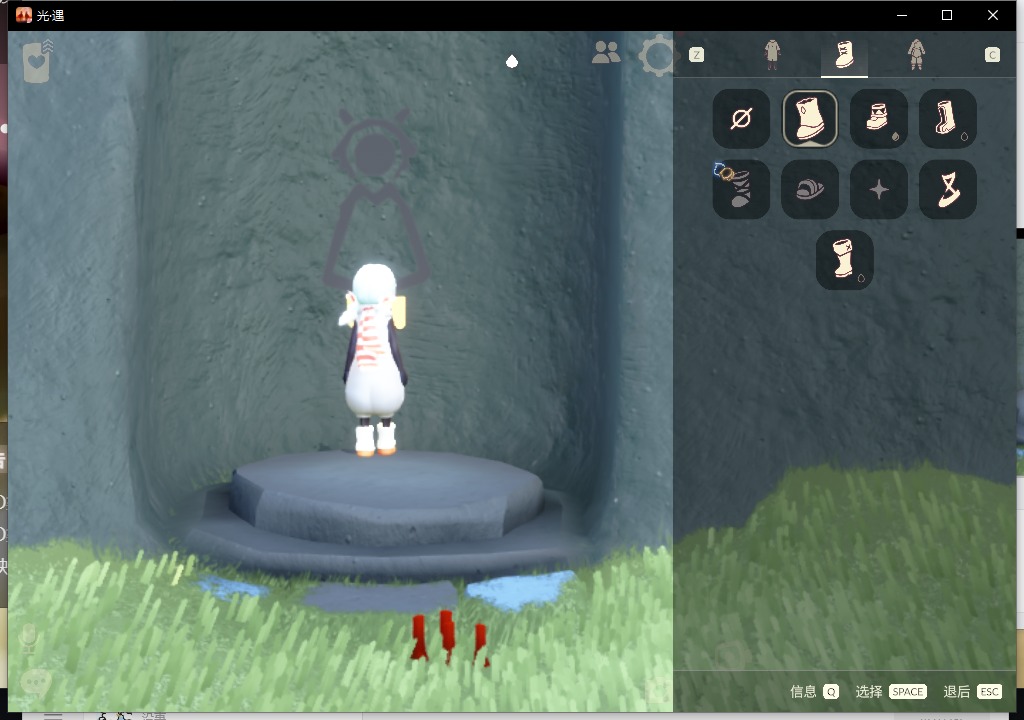1024x720 pixels.
Task: Open the heart emote card icon
Action: click(37, 61)
